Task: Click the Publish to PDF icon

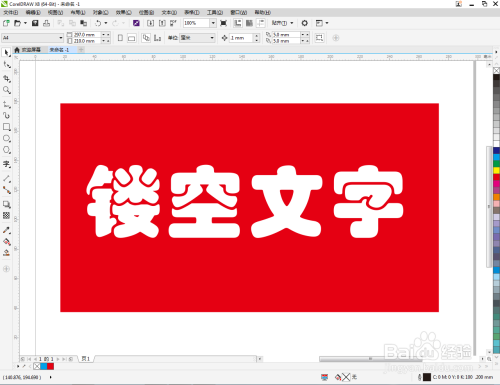Action: 173,23
